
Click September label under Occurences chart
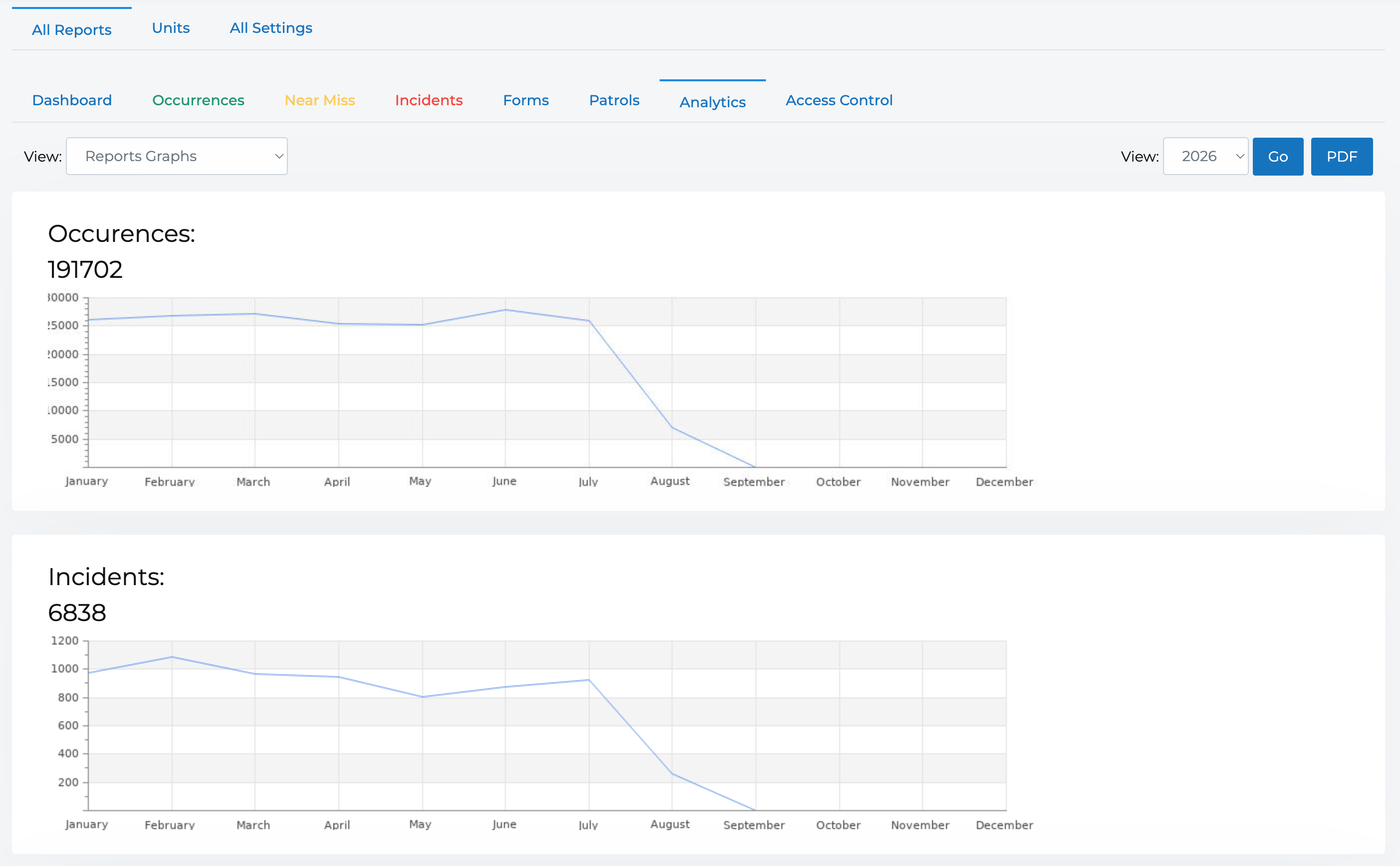[754, 482]
